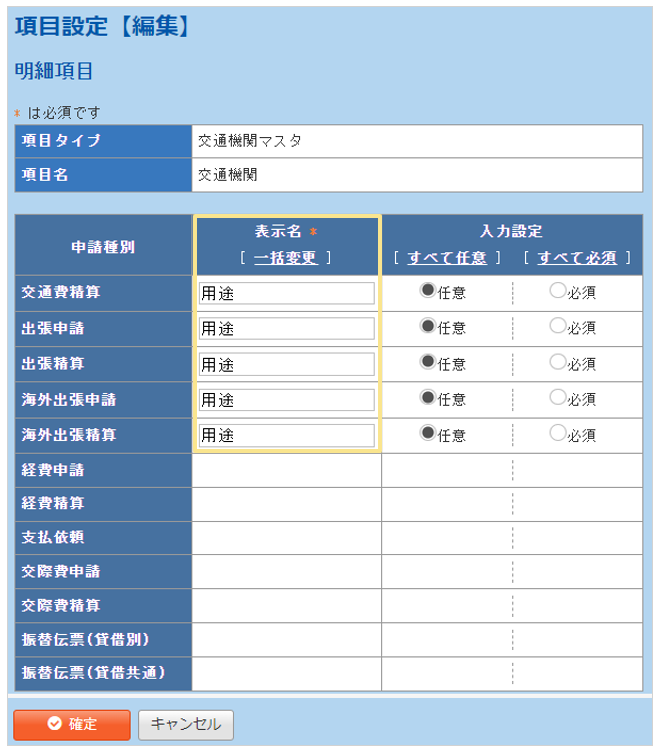Click the 交通費精算 display name field
The width and height of the screenshot is (659, 750).
[x=286, y=293]
